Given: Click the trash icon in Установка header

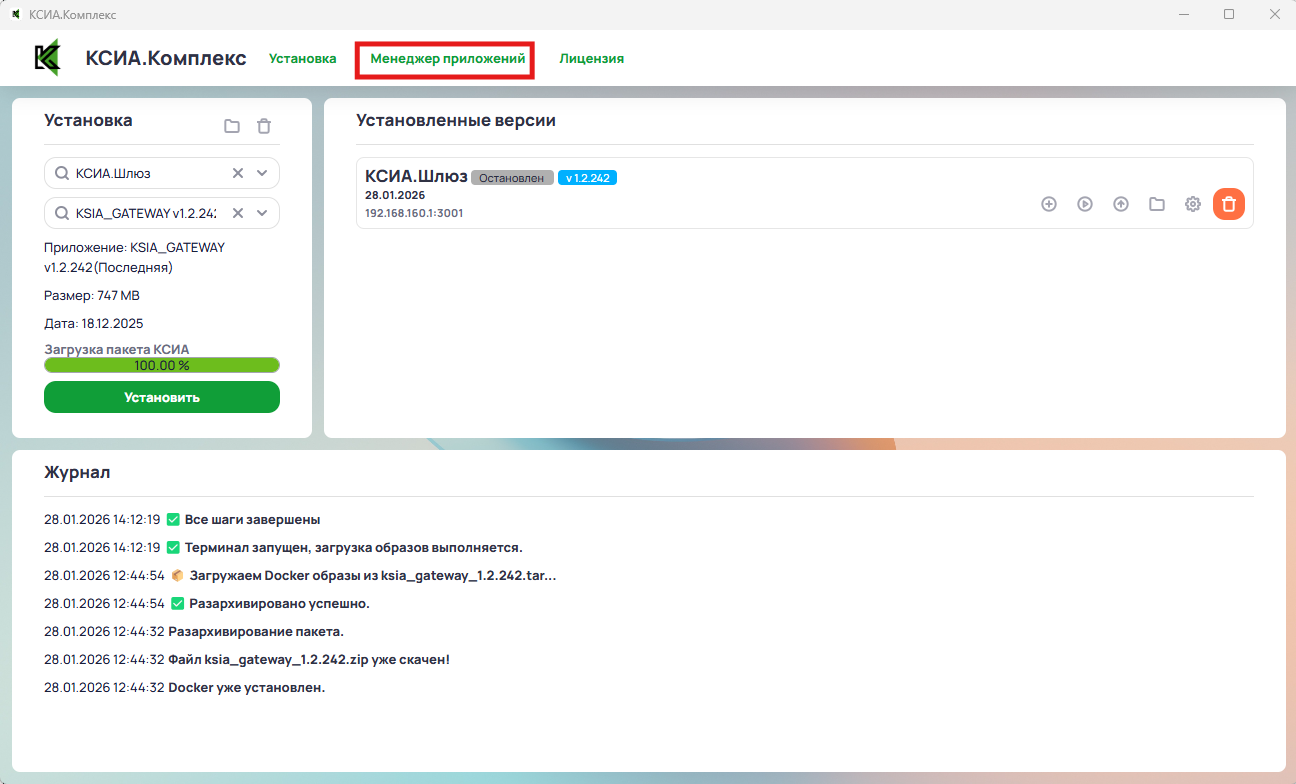Looking at the screenshot, I should (x=264, y=126).
